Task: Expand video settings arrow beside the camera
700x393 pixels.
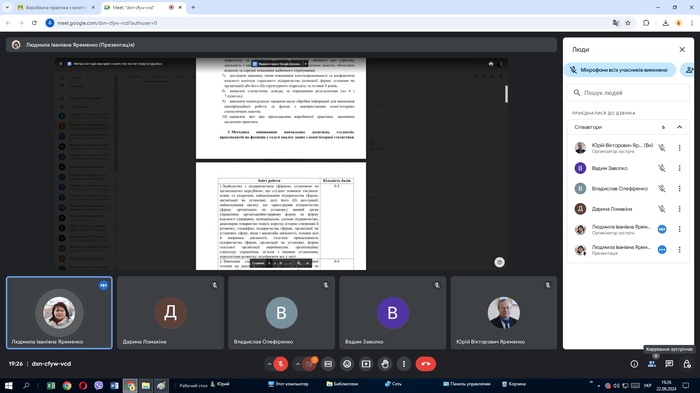Action: [298, 364]
